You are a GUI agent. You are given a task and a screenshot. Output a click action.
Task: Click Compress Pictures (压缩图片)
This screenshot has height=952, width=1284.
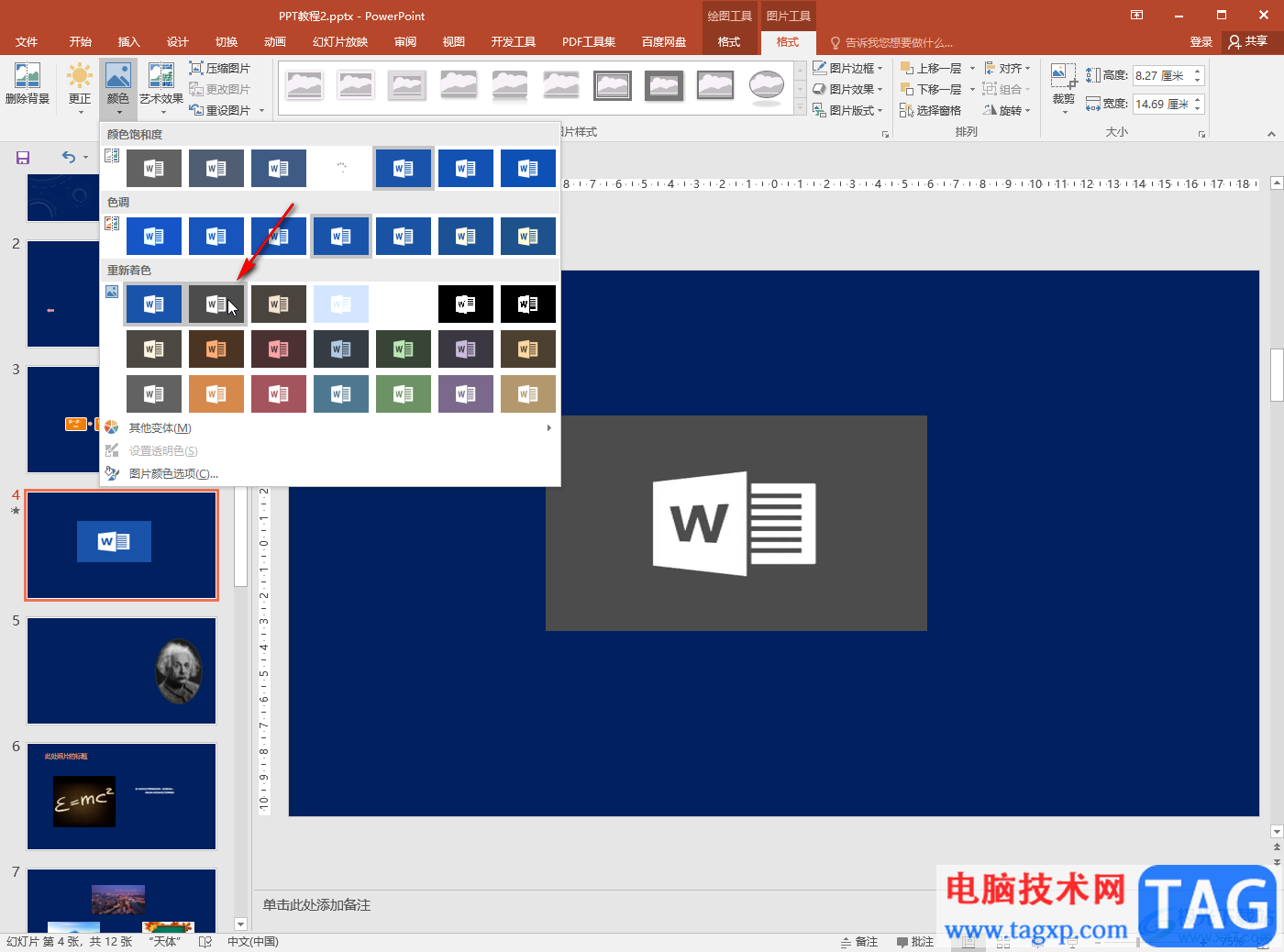coord(220,69)
